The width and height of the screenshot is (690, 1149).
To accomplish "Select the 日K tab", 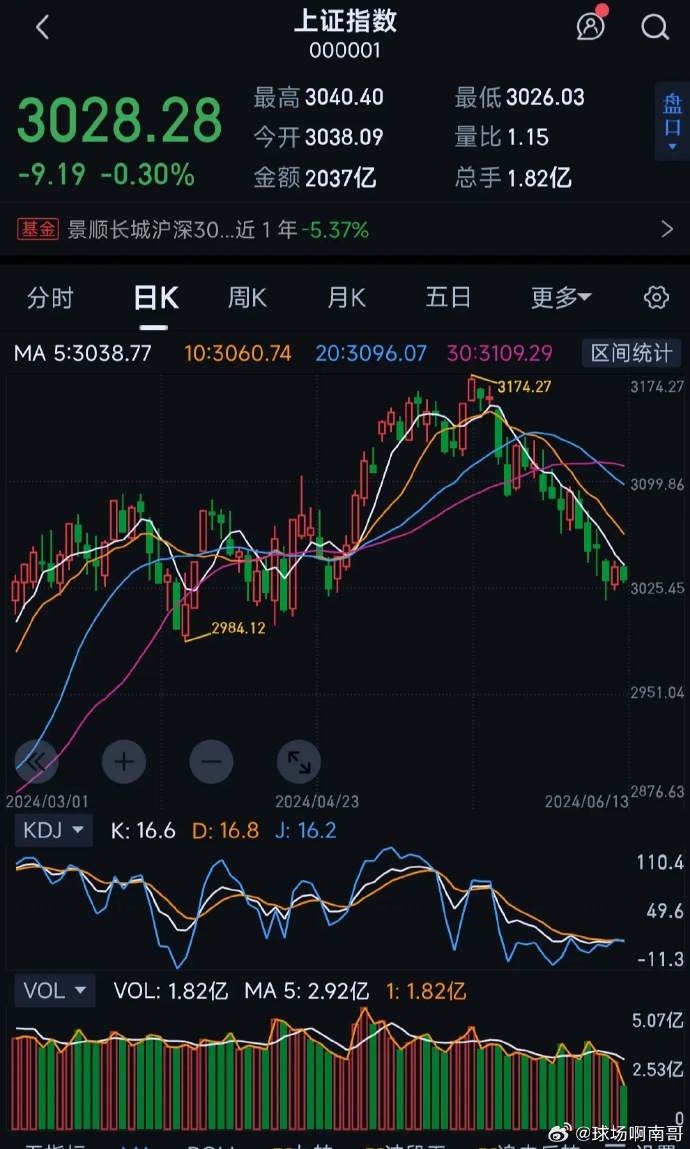I will pos(156,298).
